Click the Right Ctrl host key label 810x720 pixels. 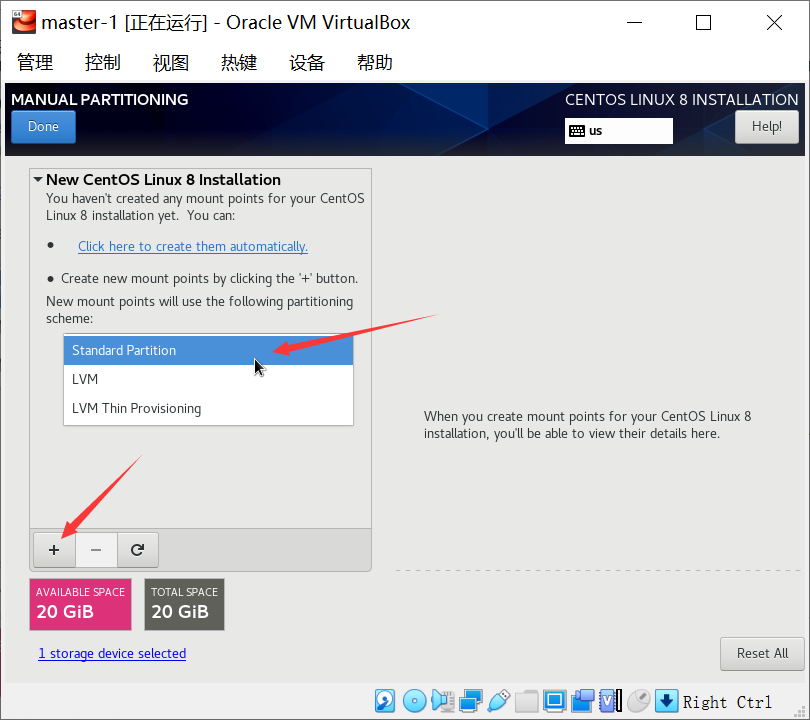(727, 702)
